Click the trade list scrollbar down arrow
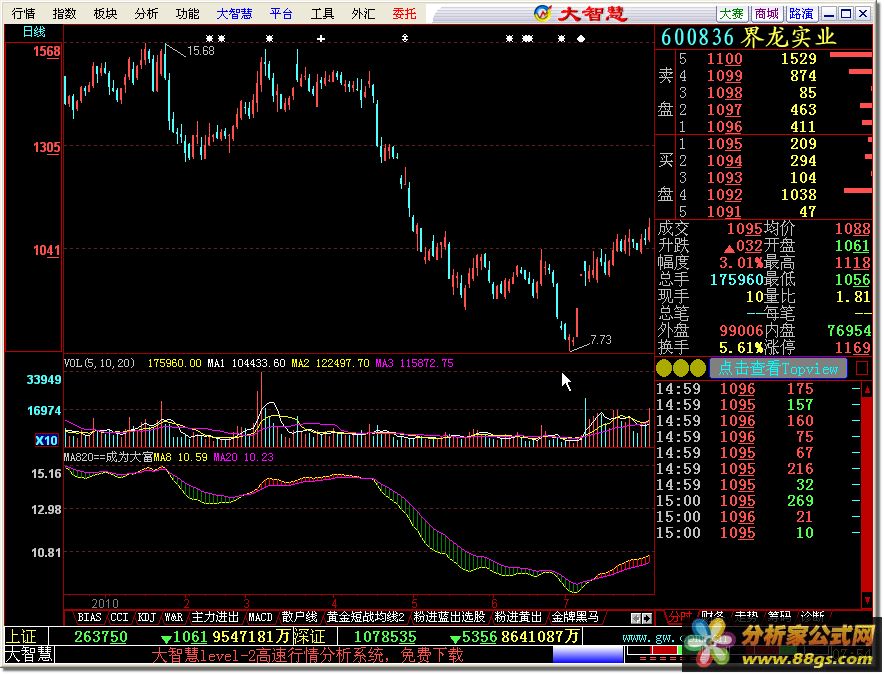The height and width of the screenshot is (674, 884). (x=867, y=601)
